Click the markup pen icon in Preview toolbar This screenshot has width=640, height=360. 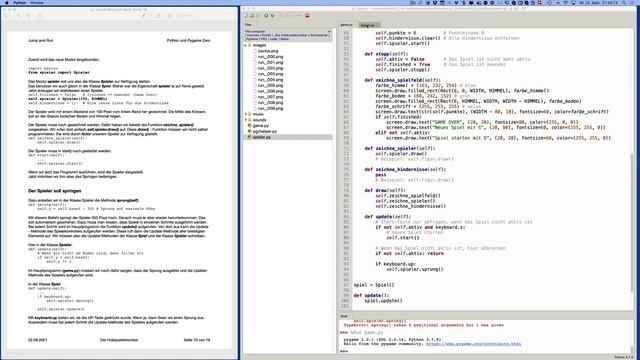[x=144, y=16]
